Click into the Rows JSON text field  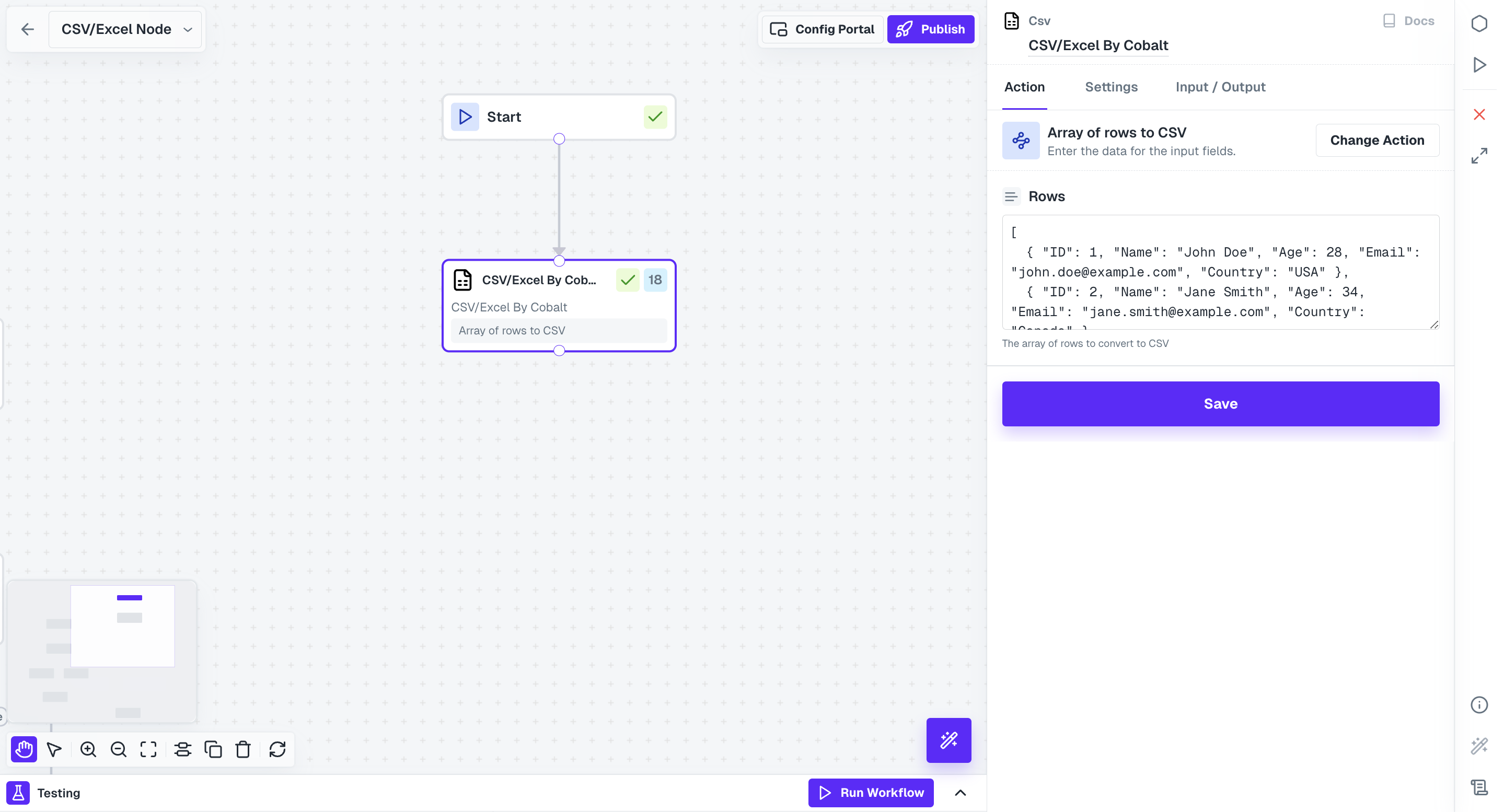pyautogui.click(x=1220, y=272)
